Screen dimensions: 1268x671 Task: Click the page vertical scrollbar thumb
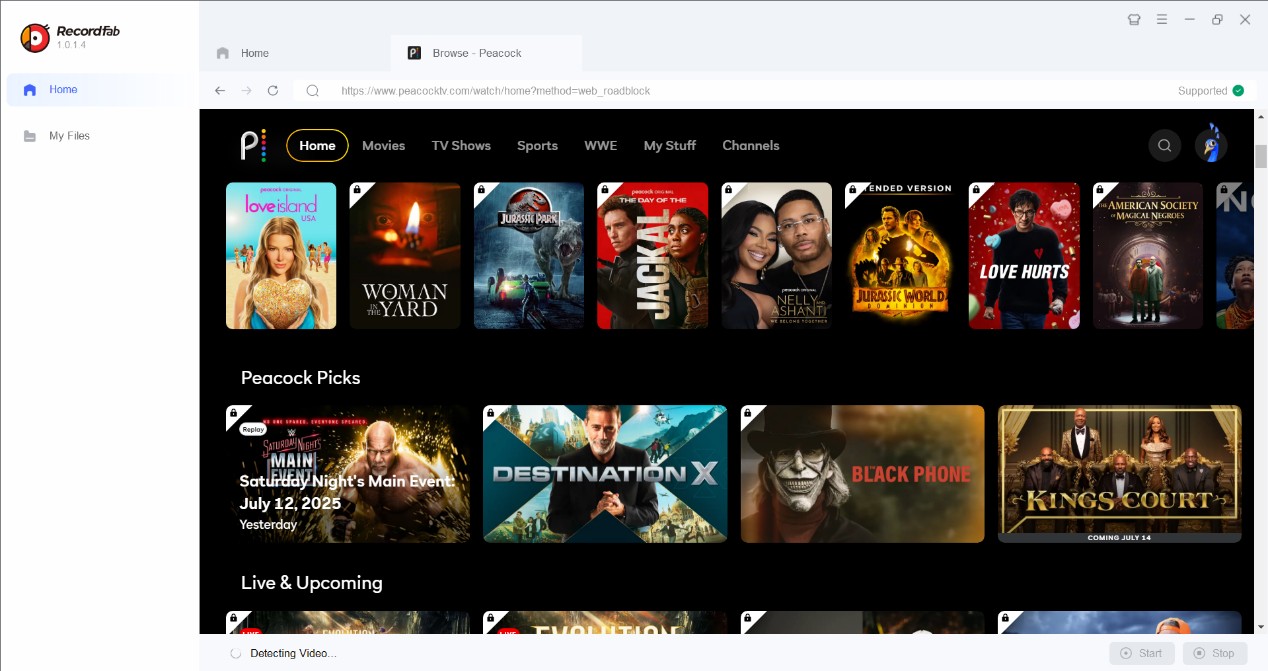pos(1261,156)
